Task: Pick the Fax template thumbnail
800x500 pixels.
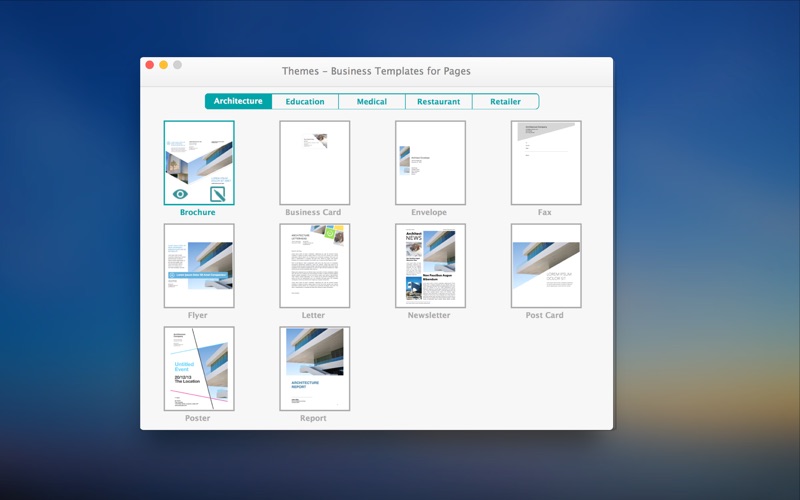Action: 546,163
